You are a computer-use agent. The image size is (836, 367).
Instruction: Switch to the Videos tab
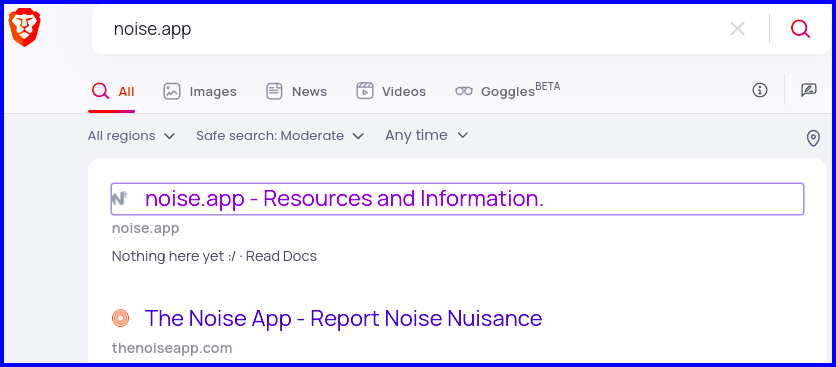coord(391,92)
